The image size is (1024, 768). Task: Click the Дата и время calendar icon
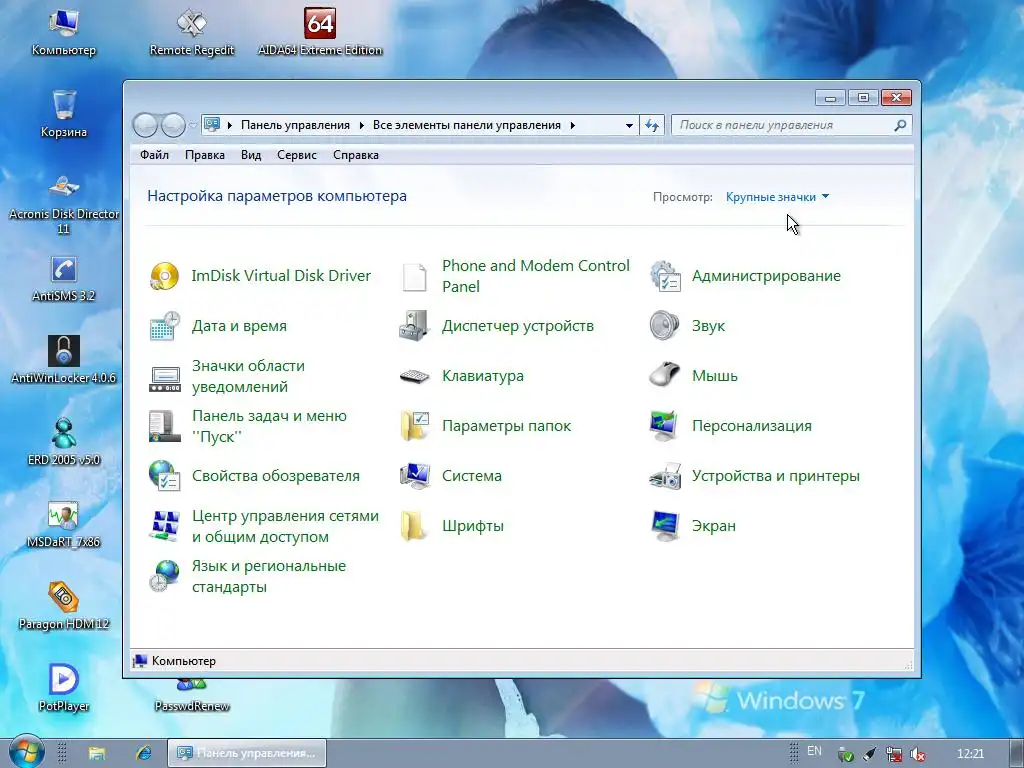(165, 326)
